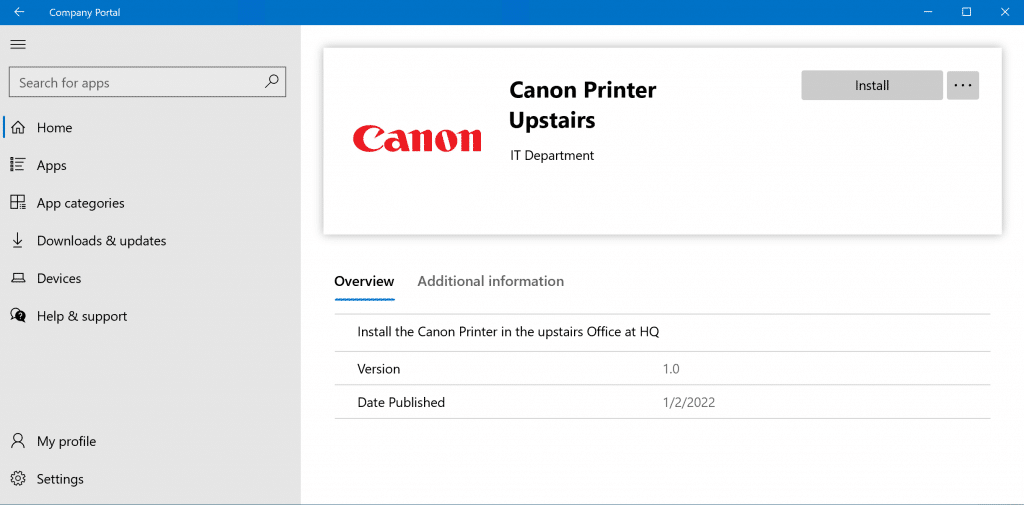Open My profile label
The image size is (1024, 505).
(x=66, y=442)
